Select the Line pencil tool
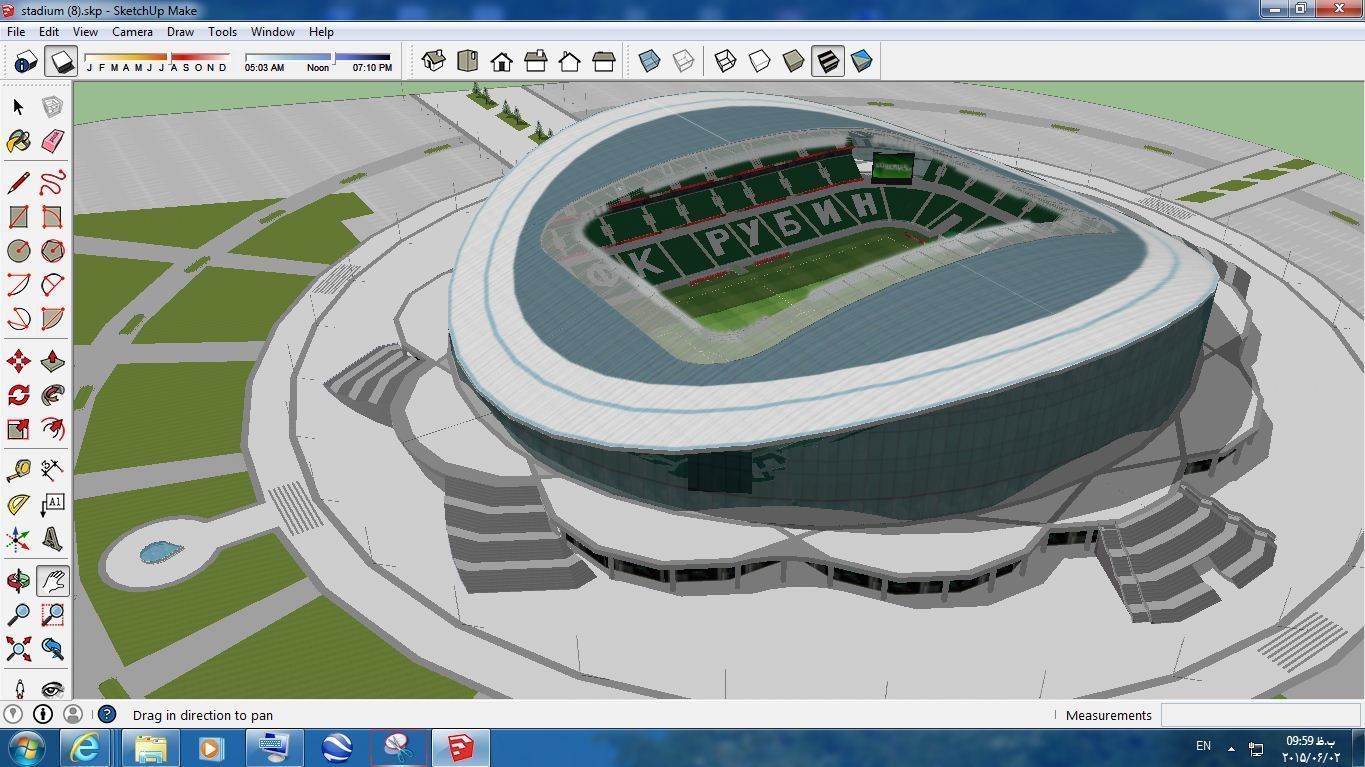 pos(18,183)
